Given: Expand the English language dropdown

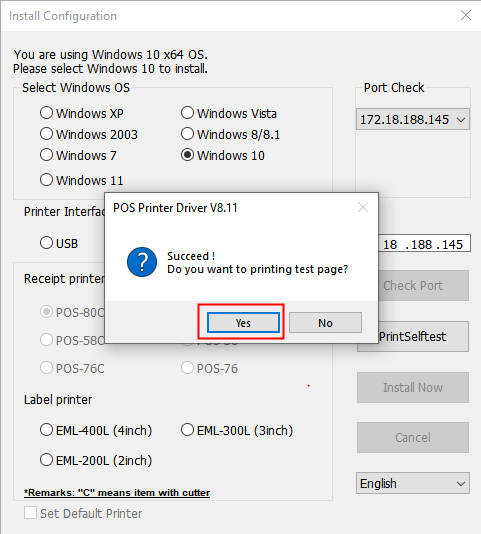Looking at the screenshot, I should (x=413, y=483).
